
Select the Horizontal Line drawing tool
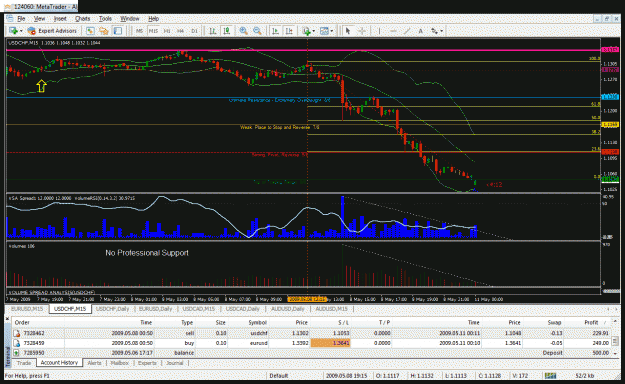(393, 31)
